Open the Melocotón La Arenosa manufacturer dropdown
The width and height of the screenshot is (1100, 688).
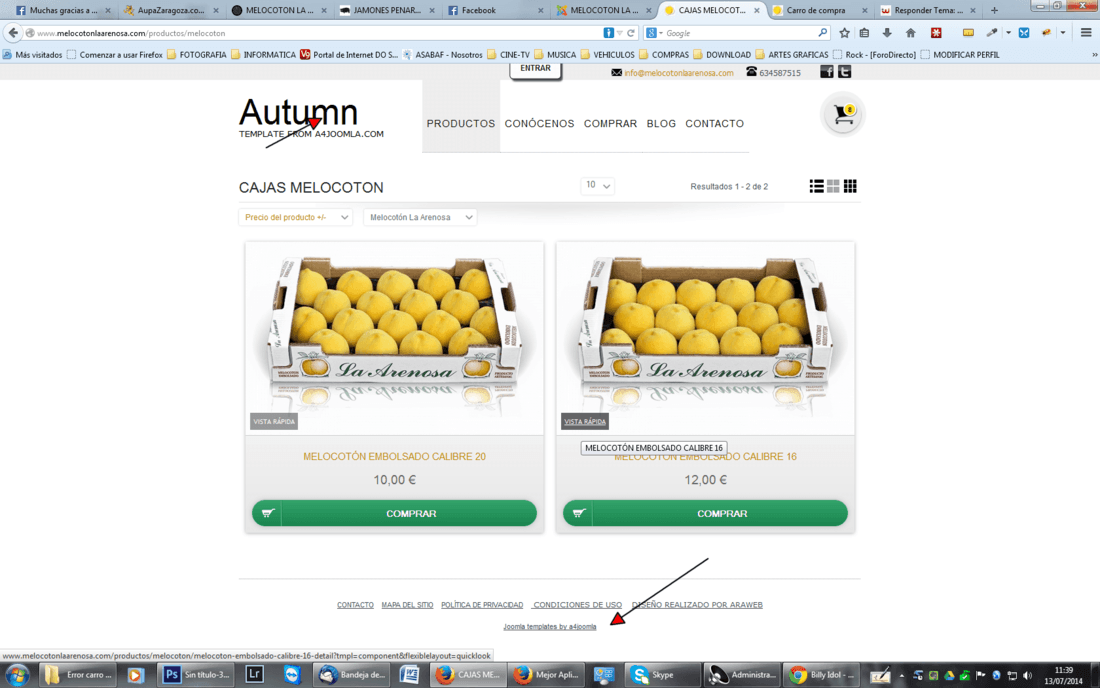[x=420, y=217]
